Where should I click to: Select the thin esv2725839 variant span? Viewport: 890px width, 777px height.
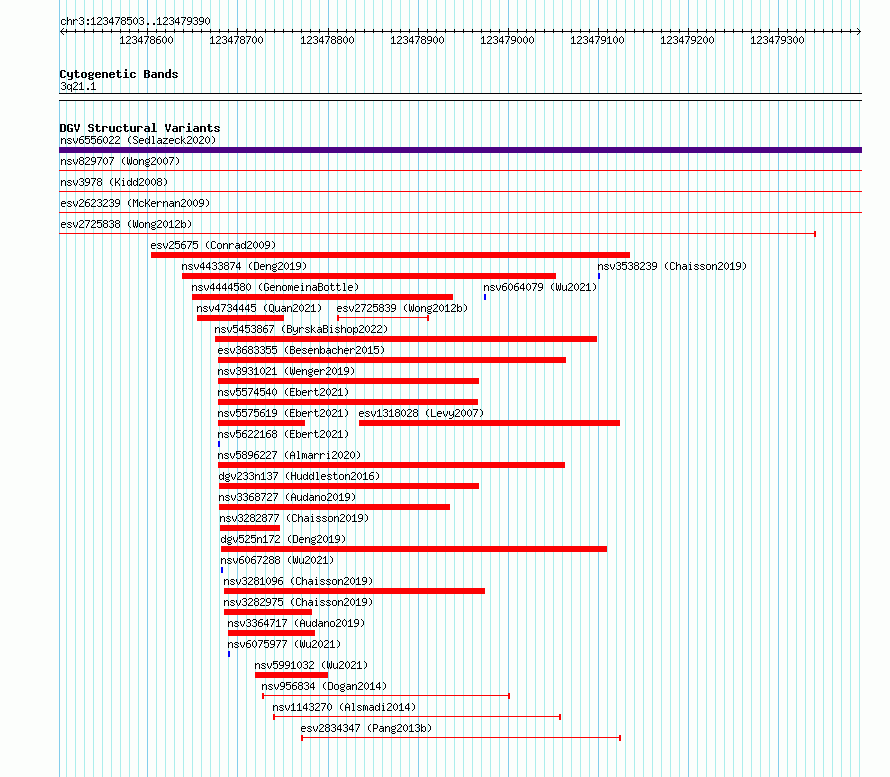click(383, 318)
